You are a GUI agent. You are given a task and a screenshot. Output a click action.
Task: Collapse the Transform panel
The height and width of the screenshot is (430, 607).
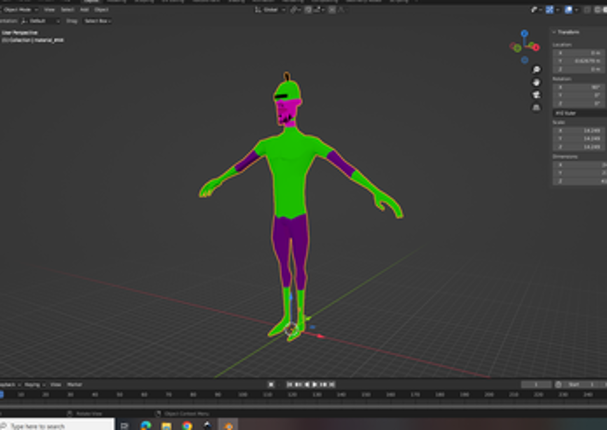(x=554, y=32)
